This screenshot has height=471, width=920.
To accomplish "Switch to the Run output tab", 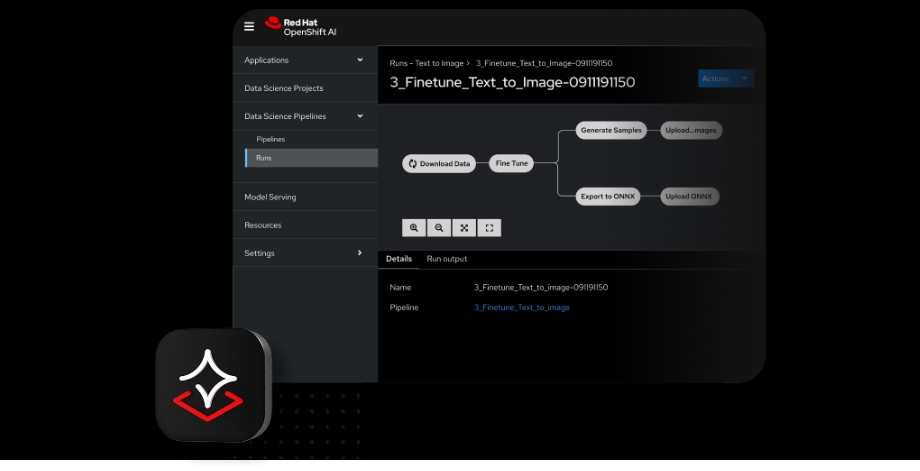I will (x=446, y=259).
